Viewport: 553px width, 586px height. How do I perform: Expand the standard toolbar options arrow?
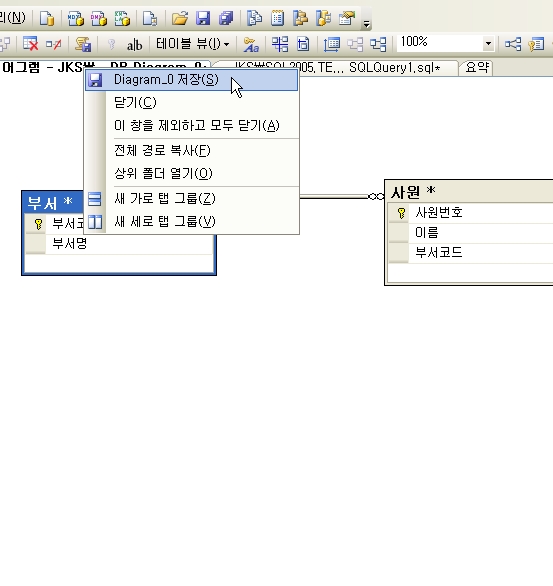[x=367, y=24]
